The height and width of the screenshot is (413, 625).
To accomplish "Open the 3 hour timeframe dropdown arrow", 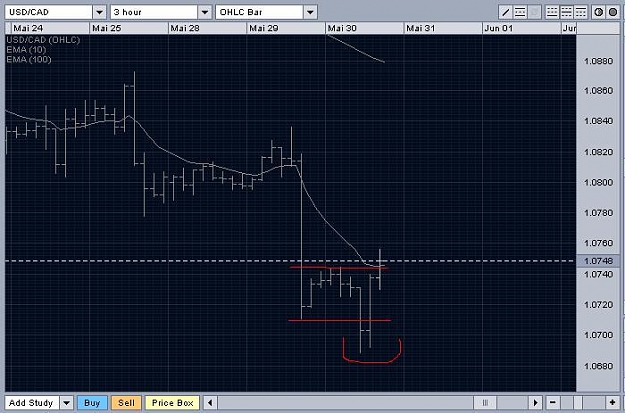I will [204, 12].
